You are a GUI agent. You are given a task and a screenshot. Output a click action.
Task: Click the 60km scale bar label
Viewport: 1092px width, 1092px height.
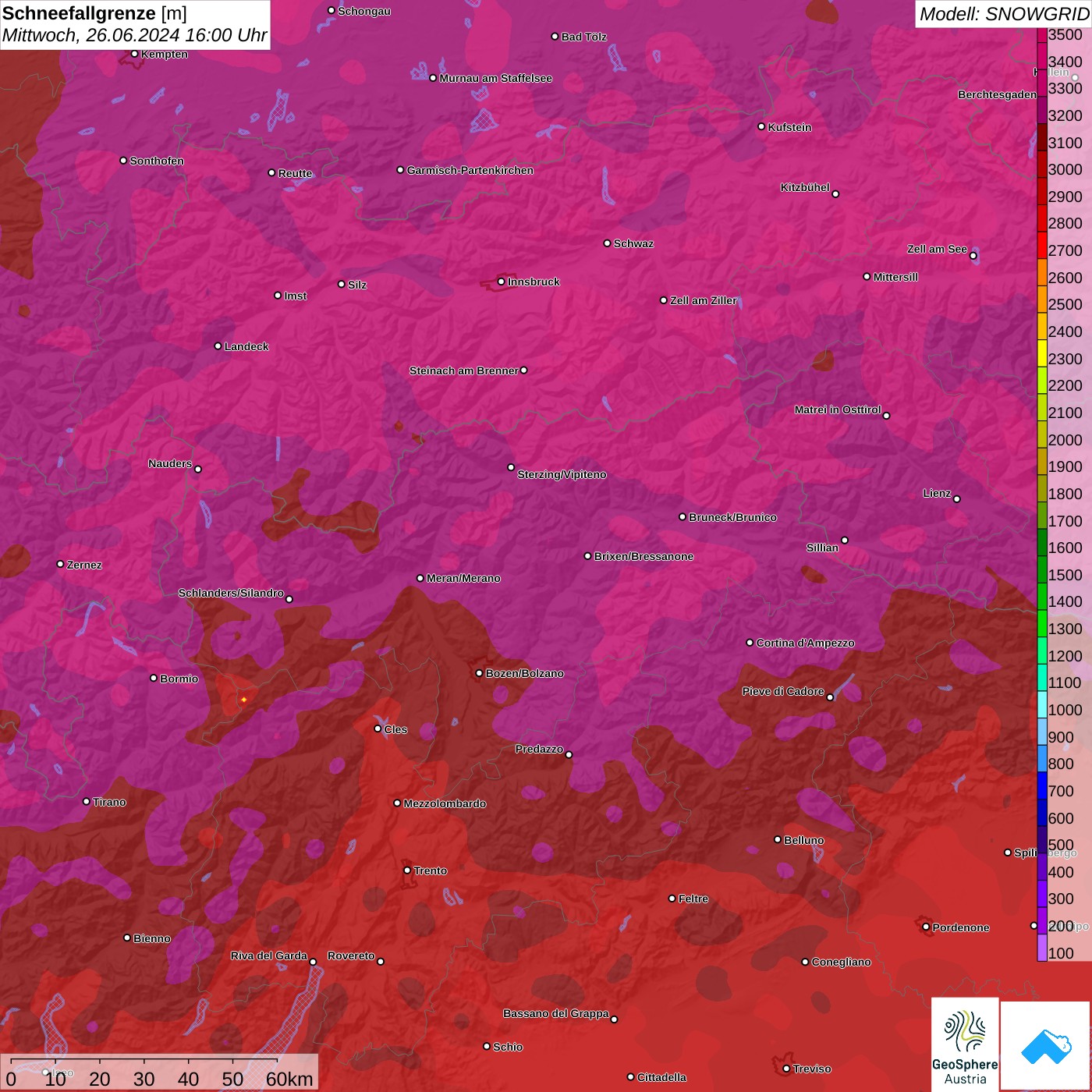[x=289, y=1079]
